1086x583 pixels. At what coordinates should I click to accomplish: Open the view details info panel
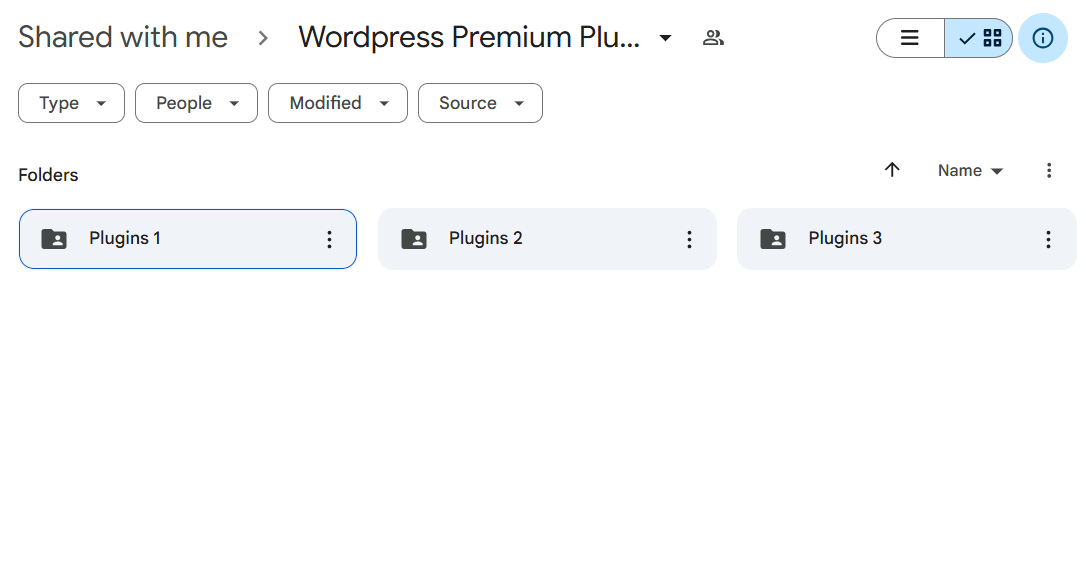coord(1042,38)
